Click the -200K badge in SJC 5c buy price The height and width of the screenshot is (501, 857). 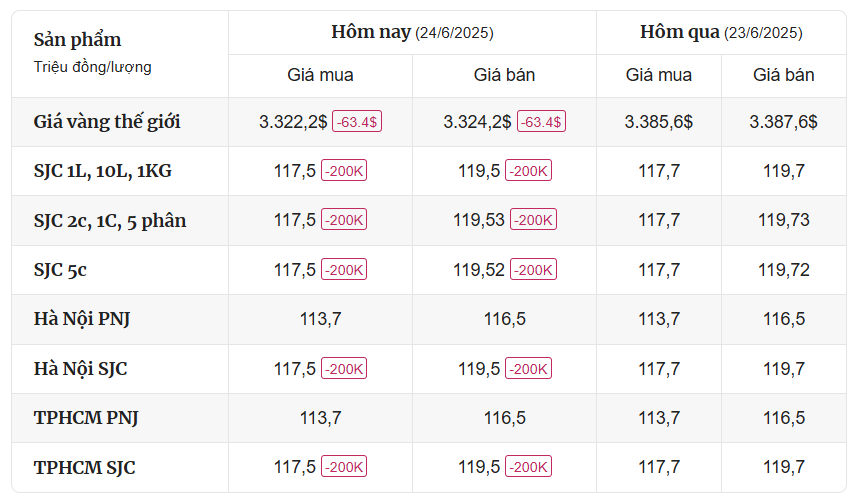coord(344,269)
